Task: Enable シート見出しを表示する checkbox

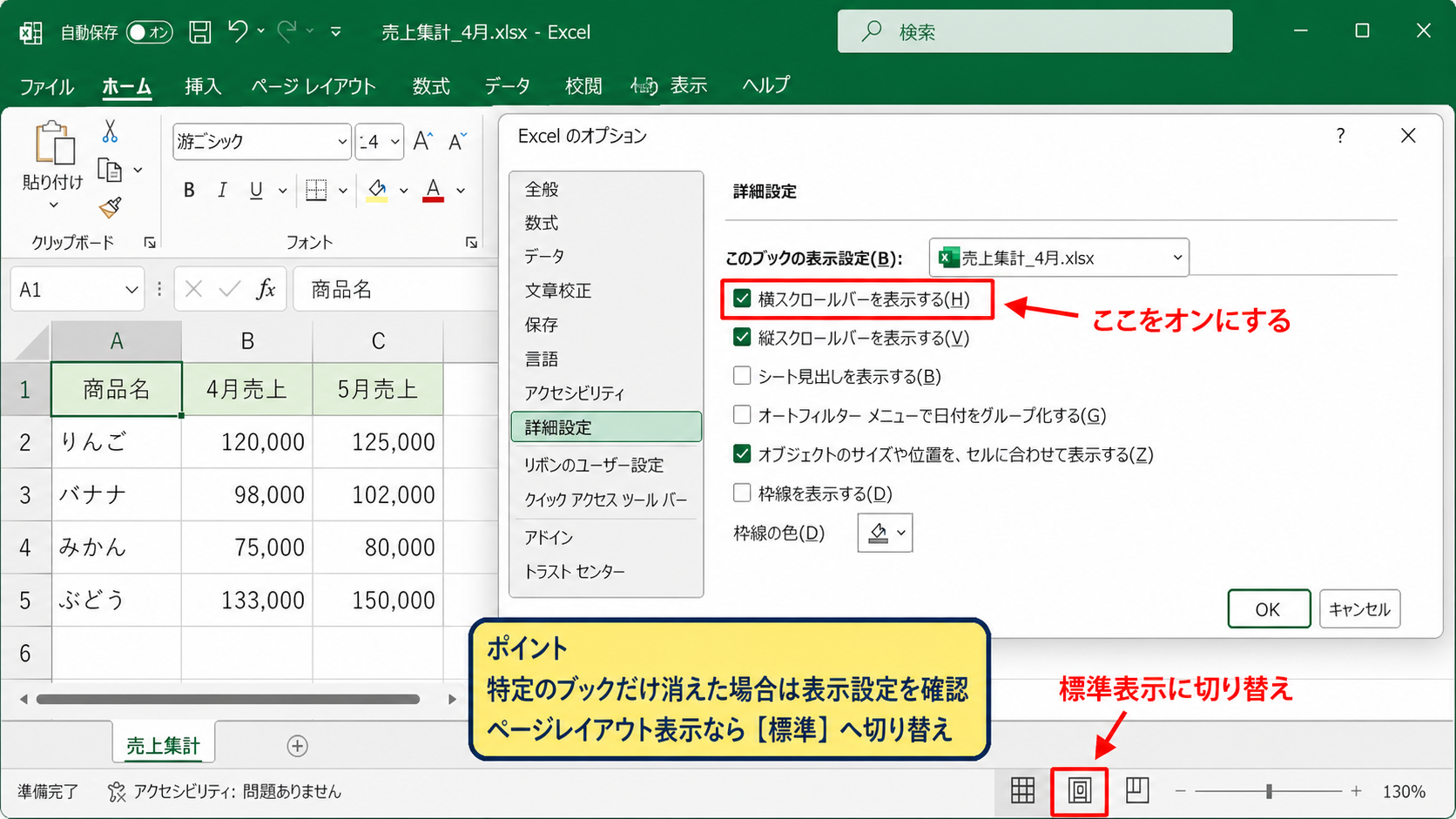Action: [x=742, y=375]
